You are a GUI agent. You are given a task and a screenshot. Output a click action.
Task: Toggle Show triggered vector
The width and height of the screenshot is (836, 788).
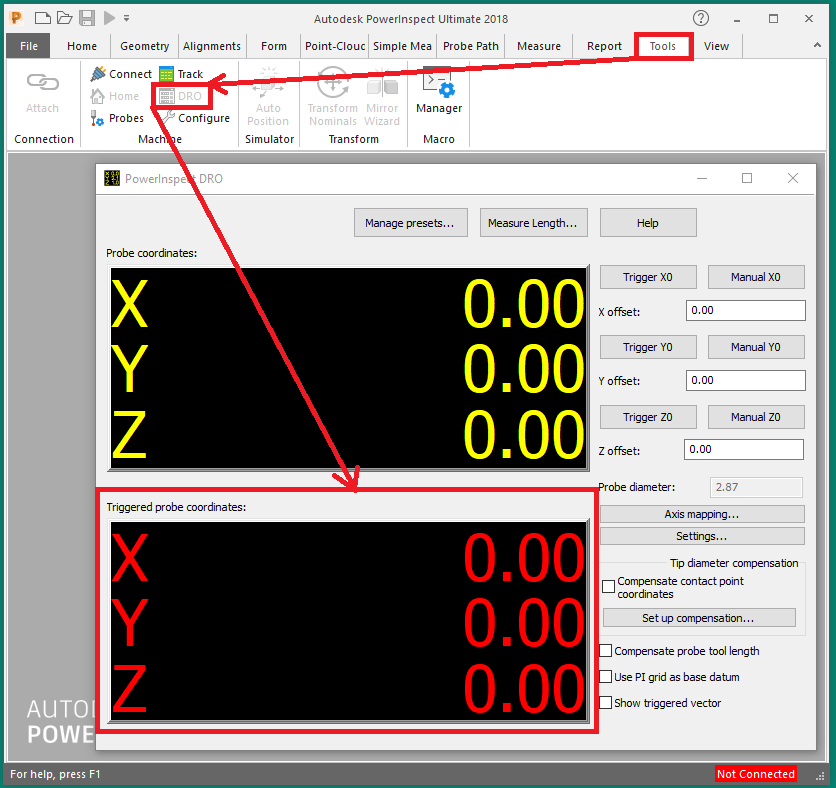click(x=604, y=702)
